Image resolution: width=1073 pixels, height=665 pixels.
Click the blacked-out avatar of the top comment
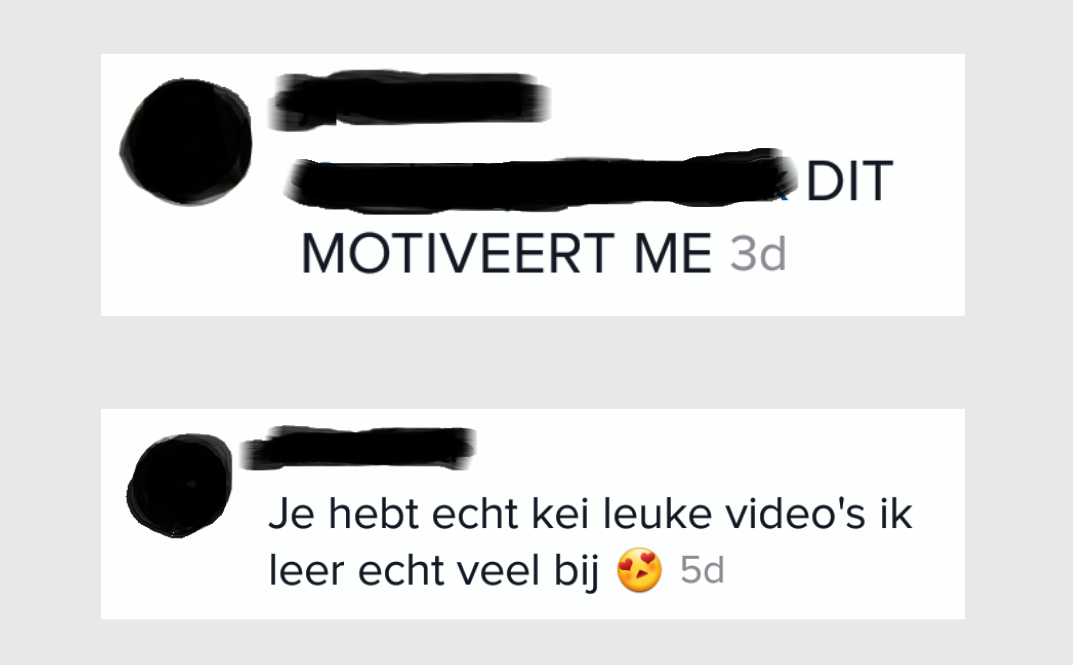tap(186, 142)
